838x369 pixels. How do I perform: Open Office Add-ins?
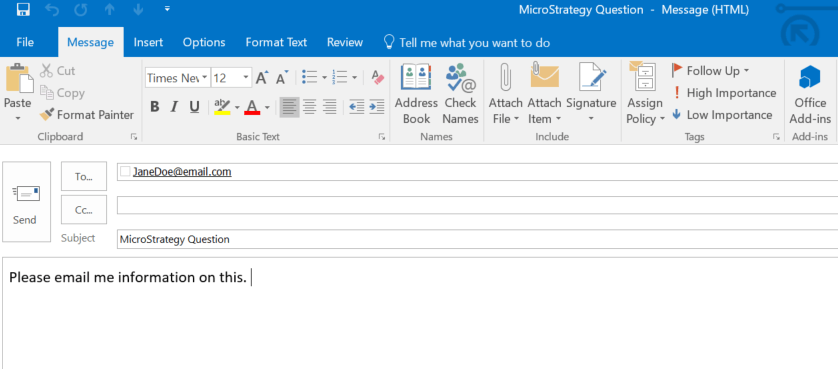click(810, 94)
